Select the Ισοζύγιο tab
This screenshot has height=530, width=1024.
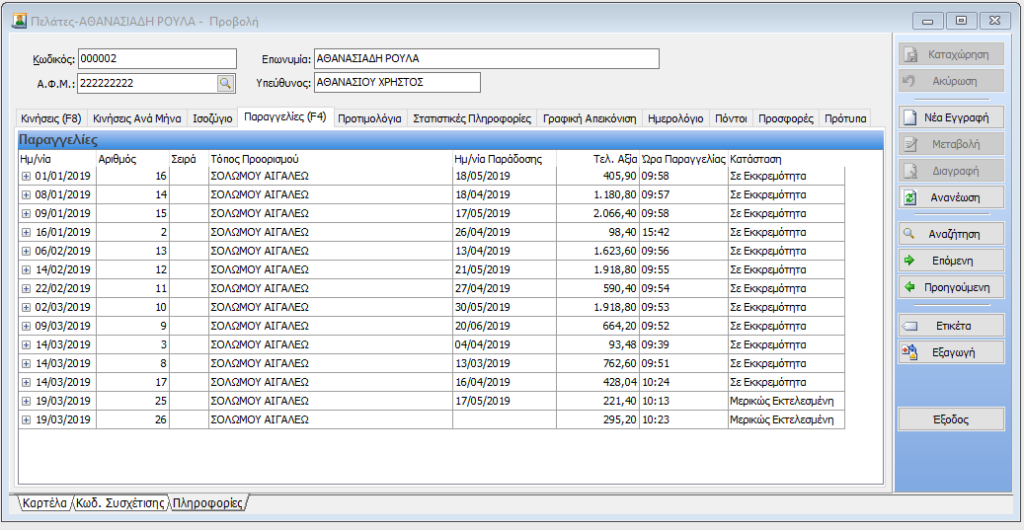pos(212,119)
